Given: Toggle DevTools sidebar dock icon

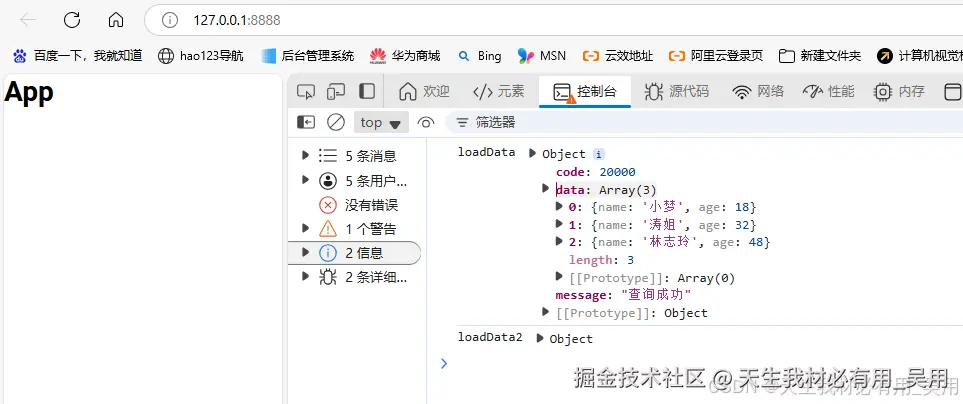Looking at the screenshot, I should click(x=367, y=91).
